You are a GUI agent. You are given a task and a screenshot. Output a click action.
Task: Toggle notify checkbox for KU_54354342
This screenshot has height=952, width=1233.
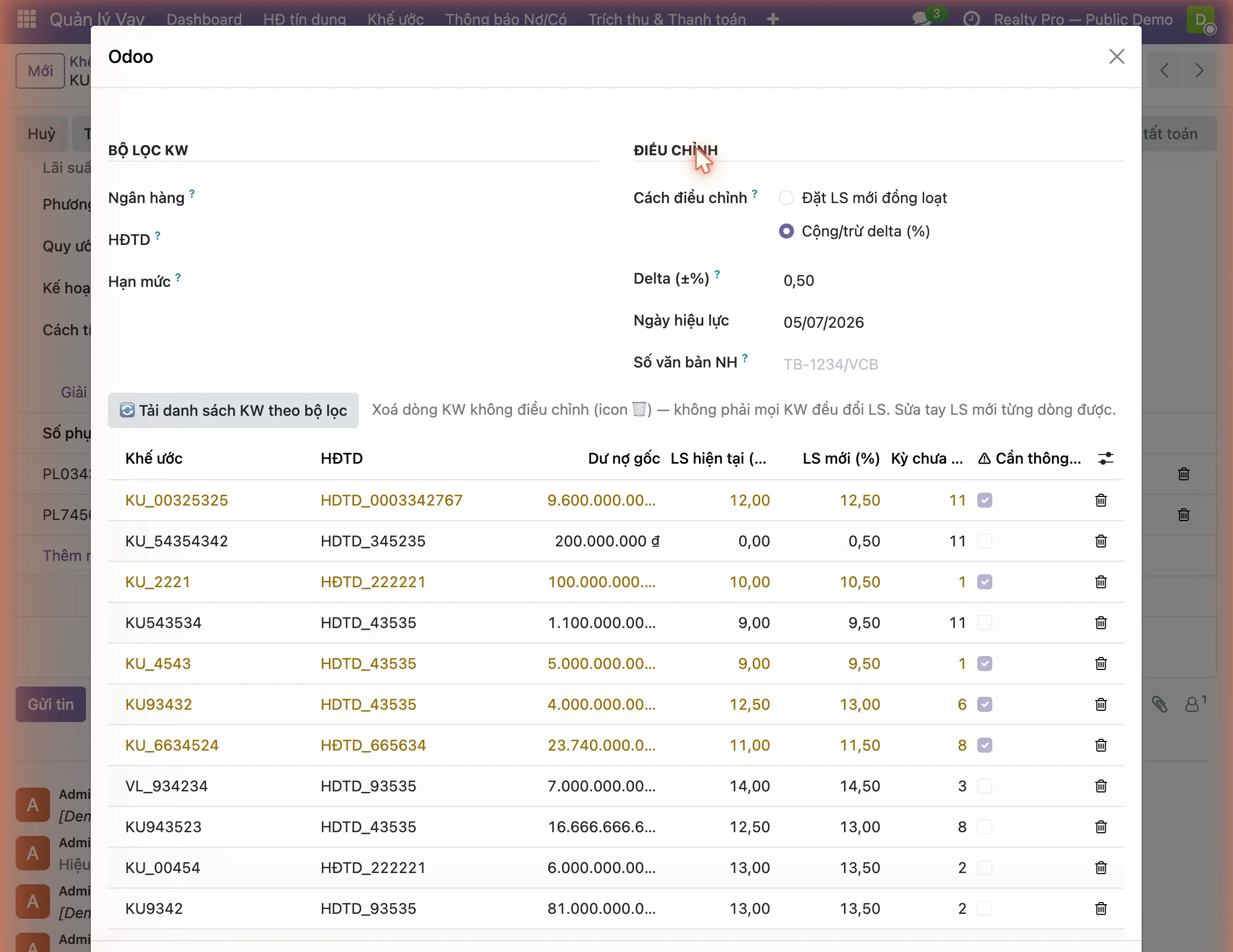click(x=985, y=541)
